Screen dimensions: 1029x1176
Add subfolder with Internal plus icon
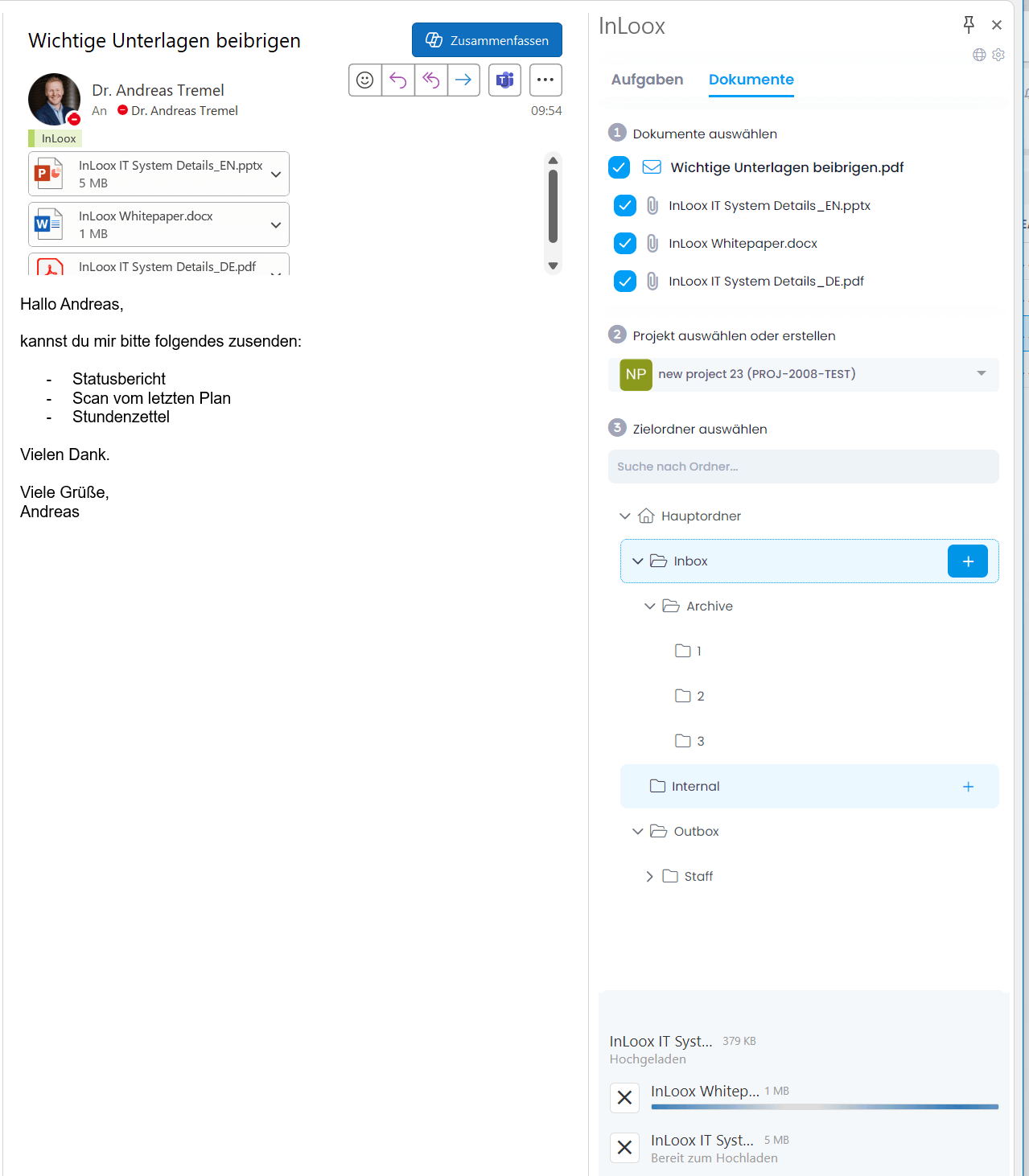tap(968, 787)
